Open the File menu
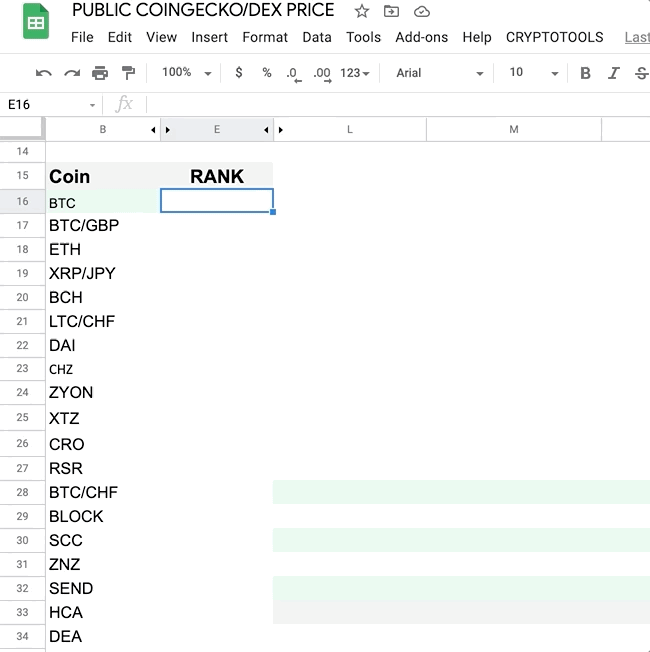 coord(82,37)
